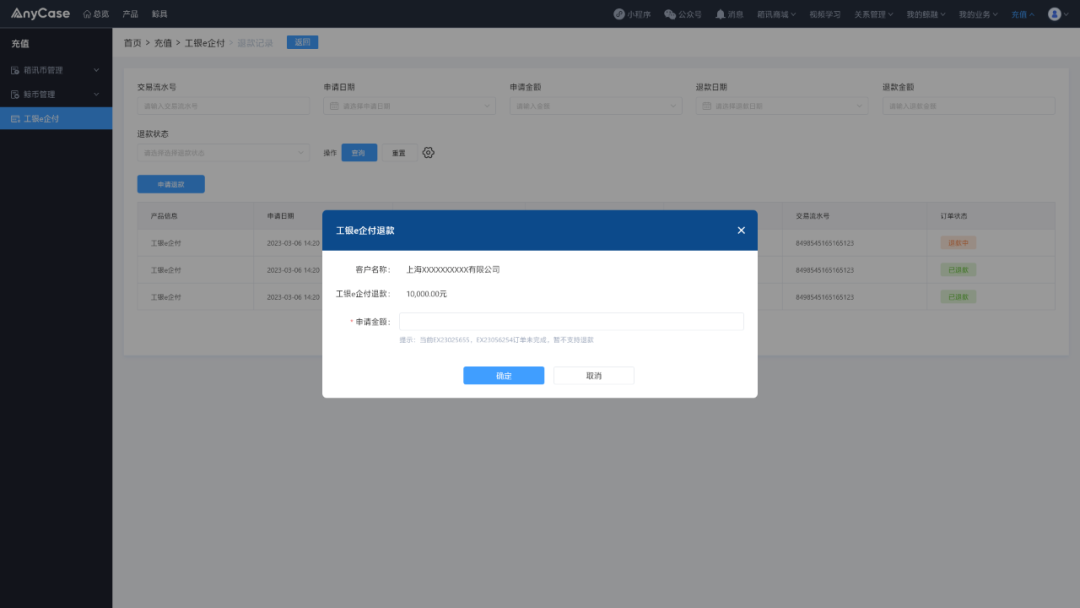Click the calendar icon in 申请日期 field

pos(334,106)
